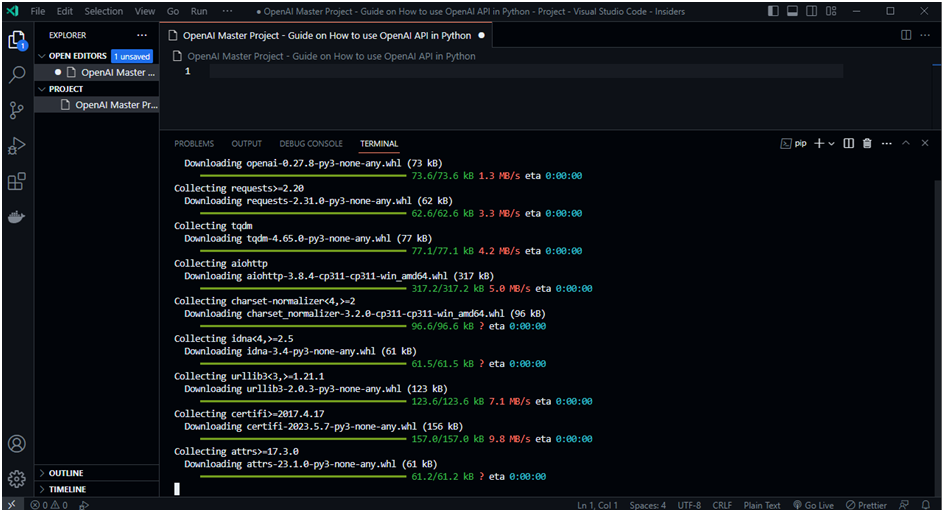Close the terminal panel
Image resolution: width=944 pixels, height=512 pixels.
click(x=925, y=143)
